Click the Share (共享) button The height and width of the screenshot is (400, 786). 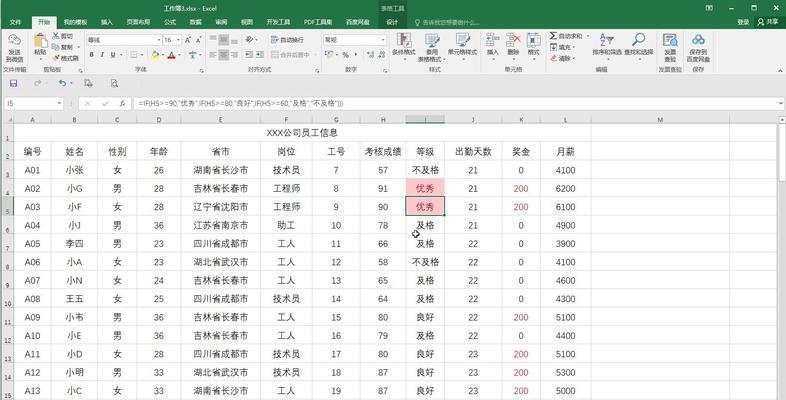click(768, 22)
